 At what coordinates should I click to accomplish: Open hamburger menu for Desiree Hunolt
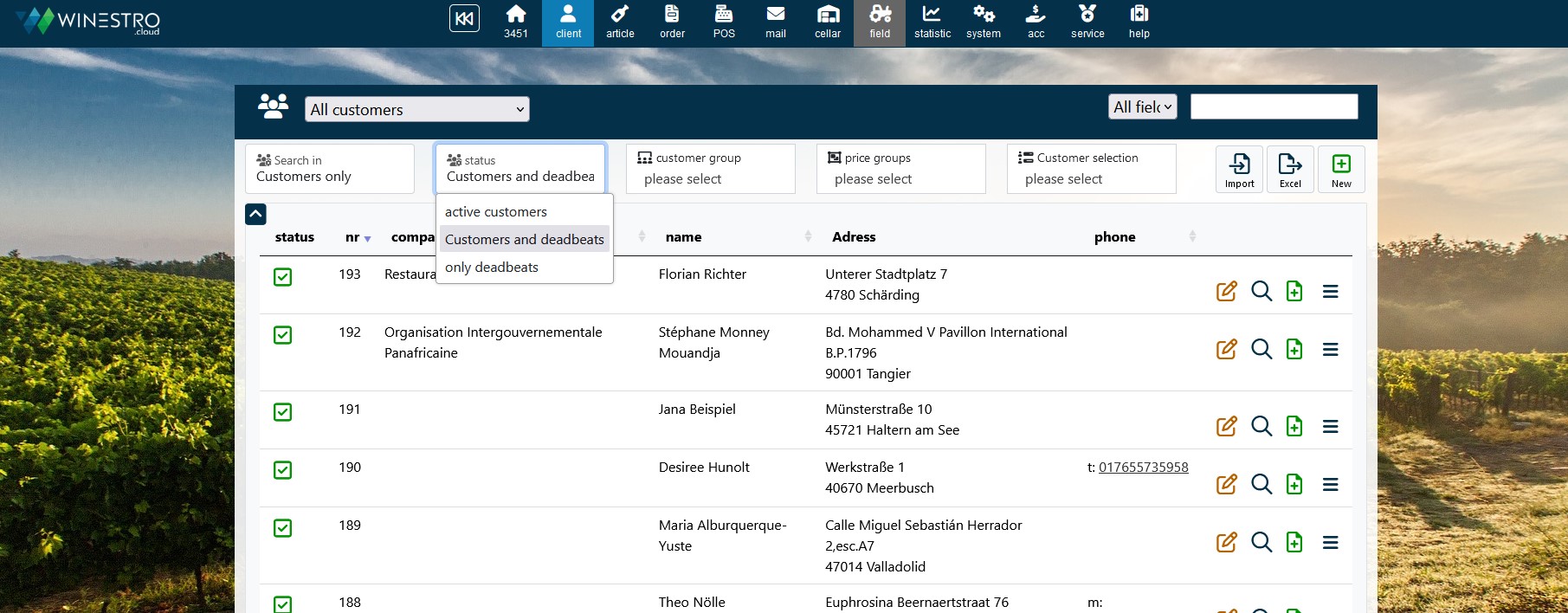point(1331,485)
